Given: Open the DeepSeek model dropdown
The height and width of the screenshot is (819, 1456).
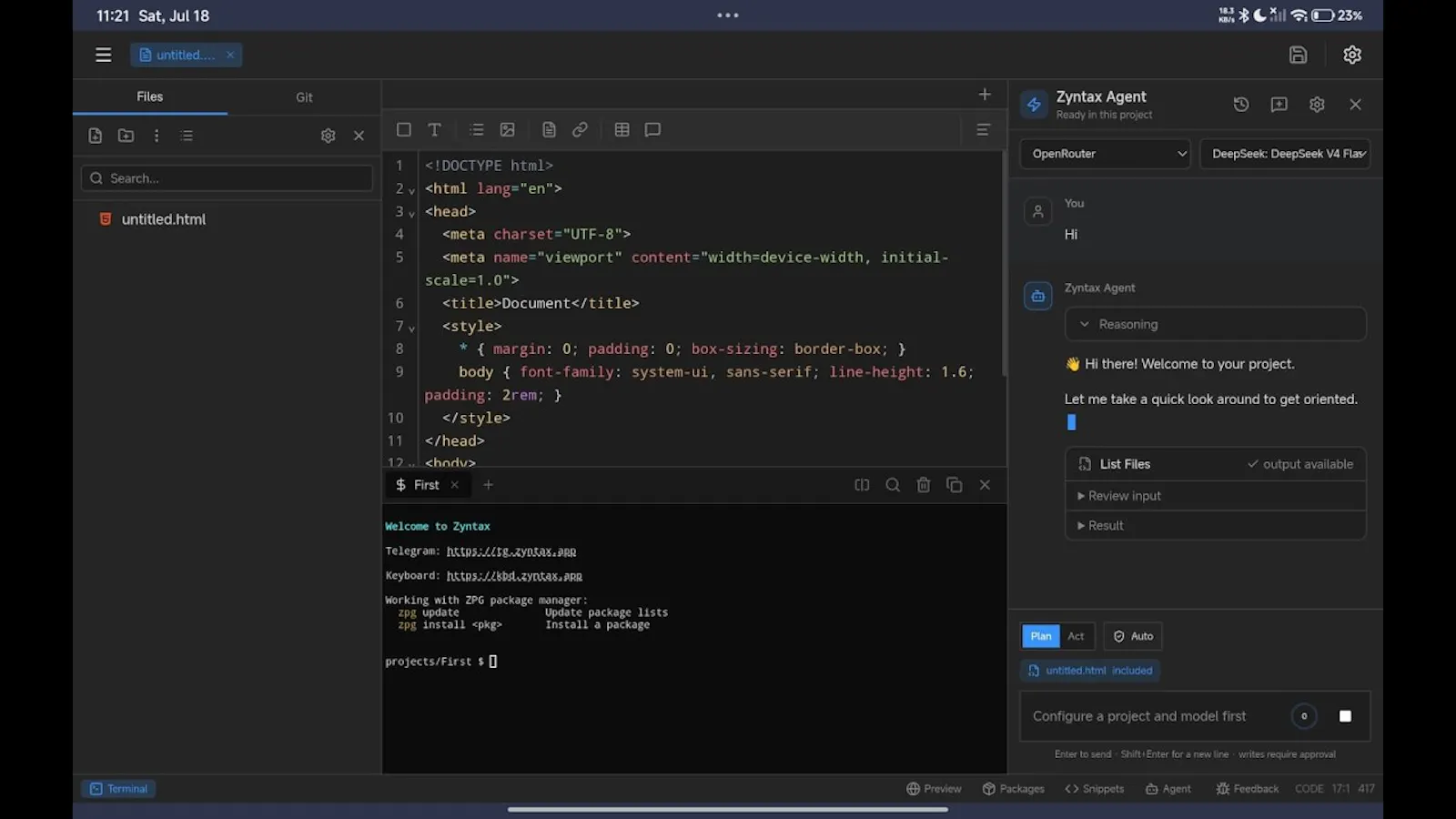Looking at the screenshot, I should tap(1286, 154).
